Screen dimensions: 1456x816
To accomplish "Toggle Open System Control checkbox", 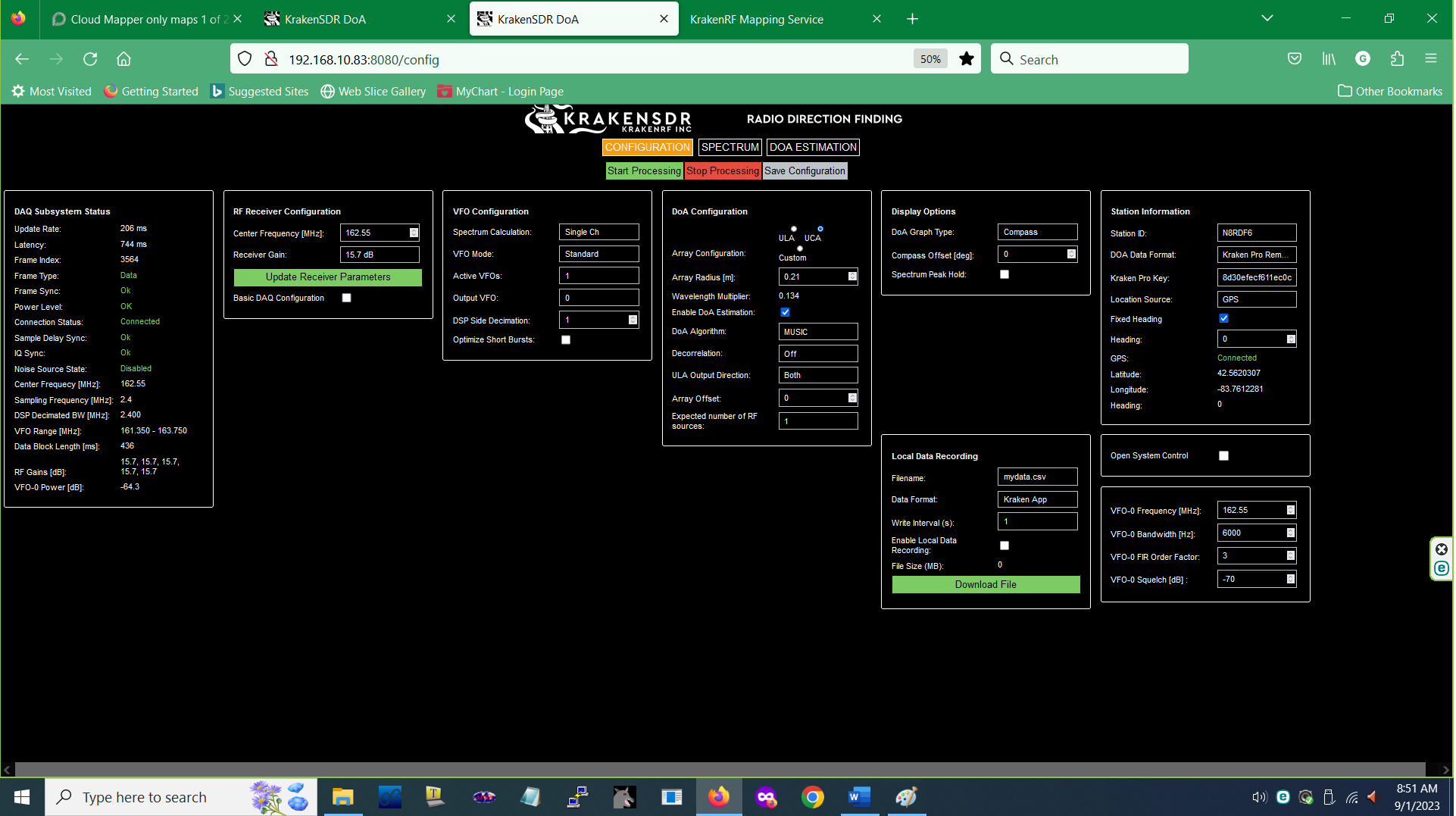I will click(x=1224, y=455).
